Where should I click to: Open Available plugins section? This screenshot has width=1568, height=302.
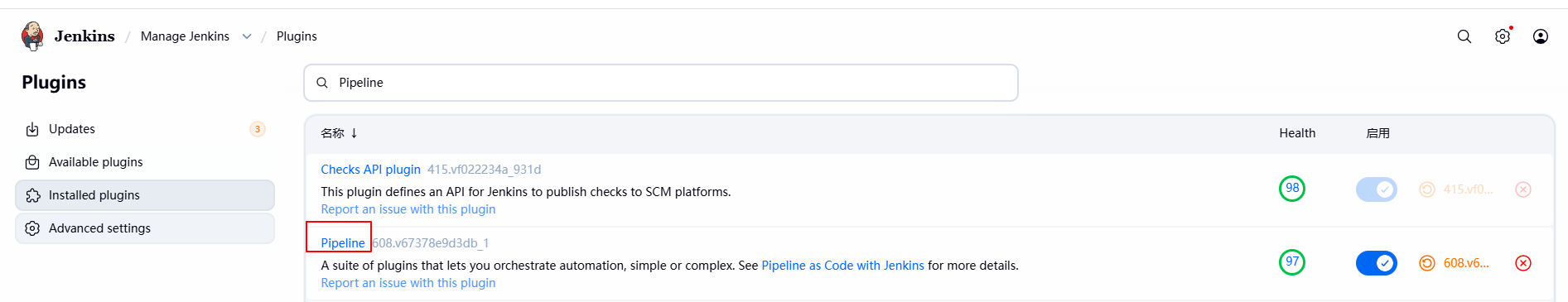[145, 162]
